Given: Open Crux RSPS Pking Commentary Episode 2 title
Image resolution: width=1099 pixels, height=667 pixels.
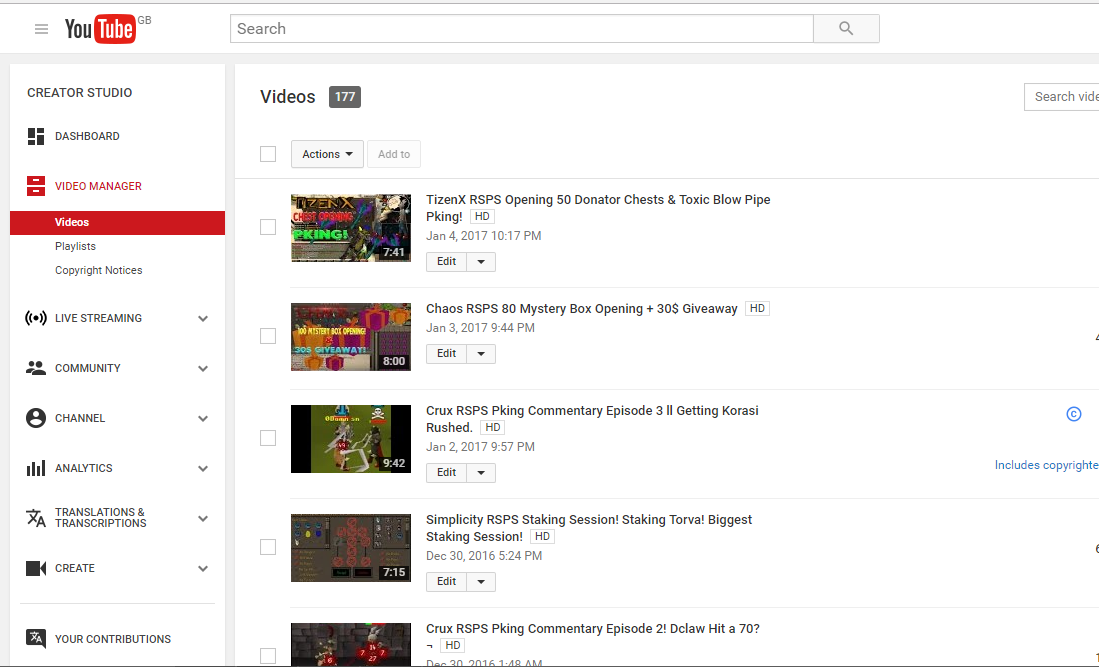Looking at the screenshot, I should point(593,636).
